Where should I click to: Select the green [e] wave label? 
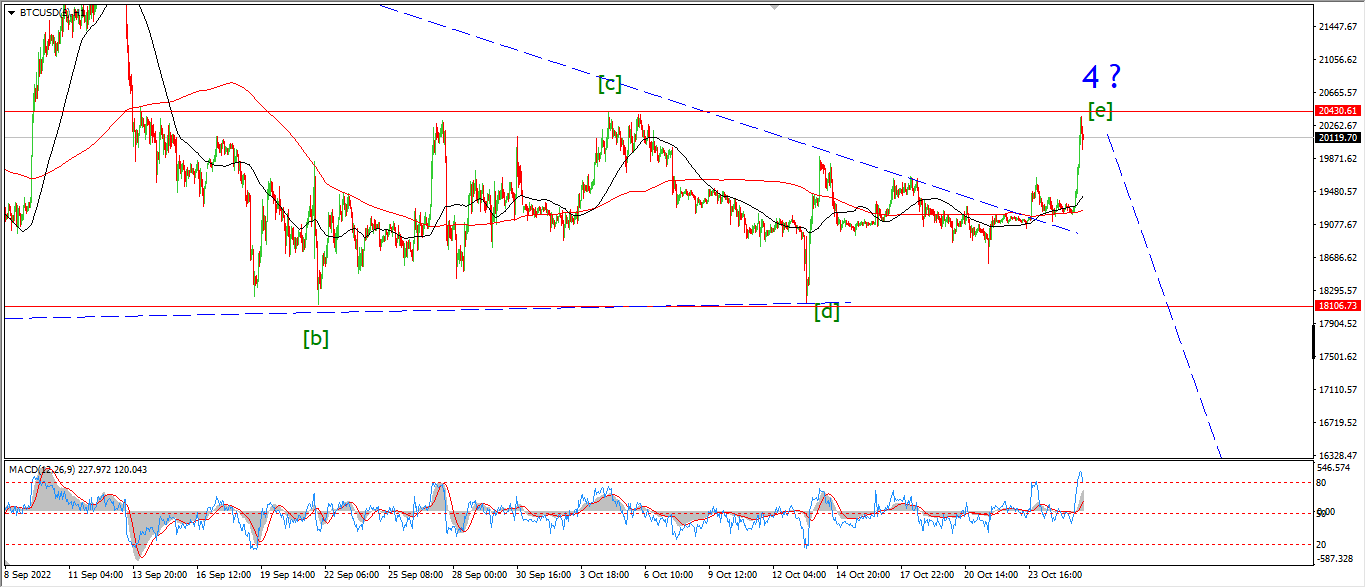pos(1100,111)
